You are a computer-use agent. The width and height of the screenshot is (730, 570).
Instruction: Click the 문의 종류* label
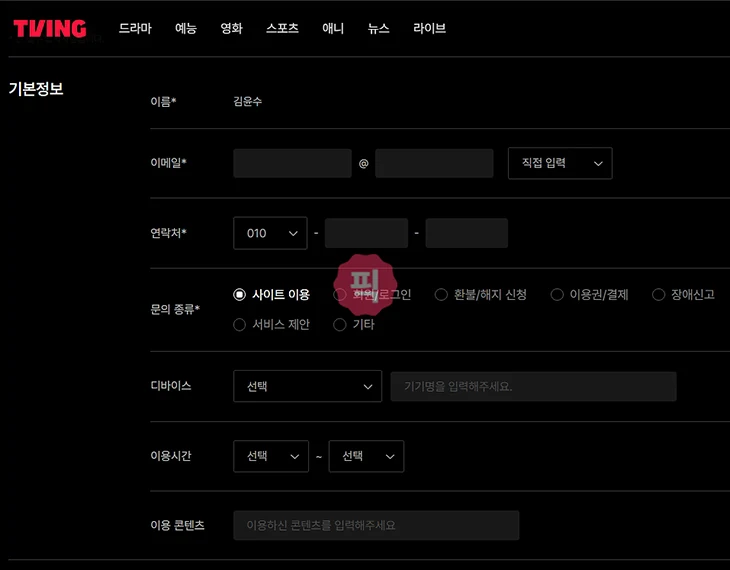tap(175, 309)
